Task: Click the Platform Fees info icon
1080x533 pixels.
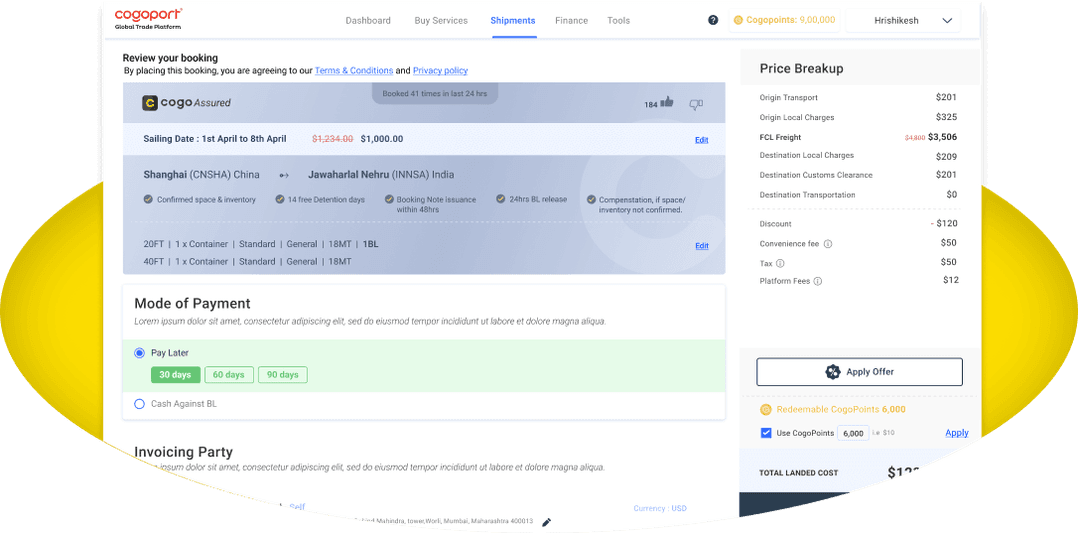Action: click(x=818, y=282)
